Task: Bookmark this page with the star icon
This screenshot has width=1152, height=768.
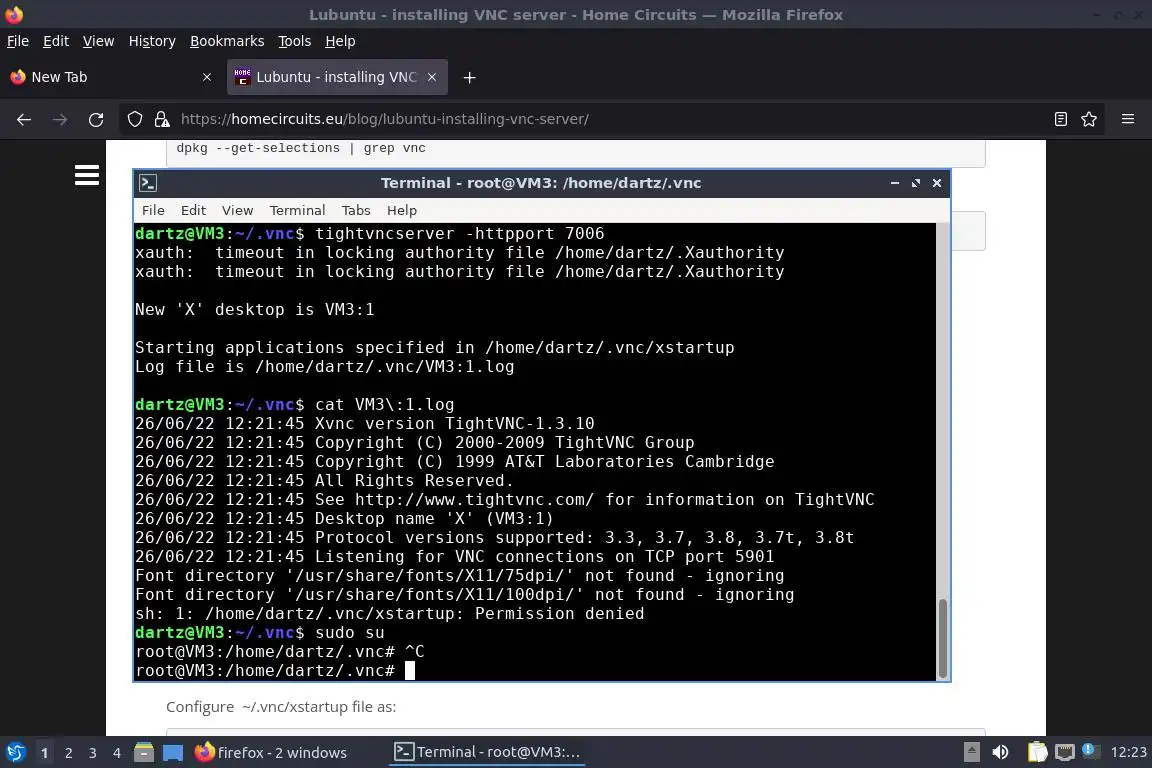Action: [1089, 119]
